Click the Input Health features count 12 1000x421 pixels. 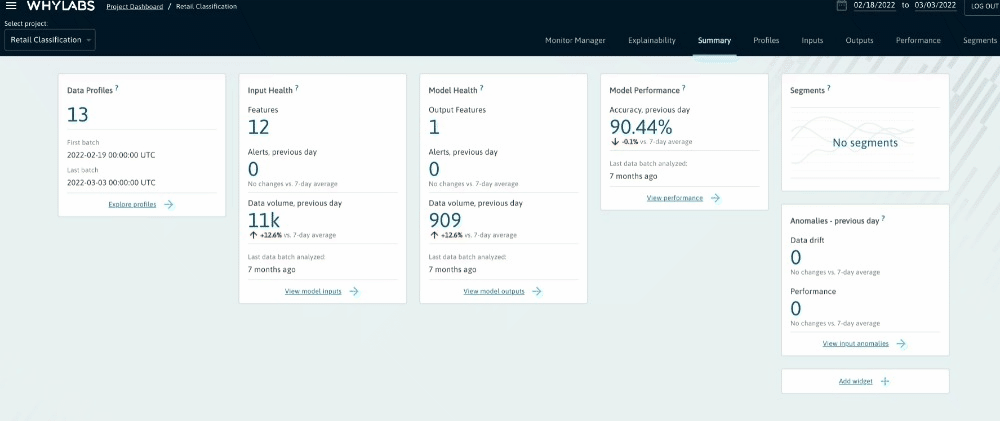(x=258, y=127)
